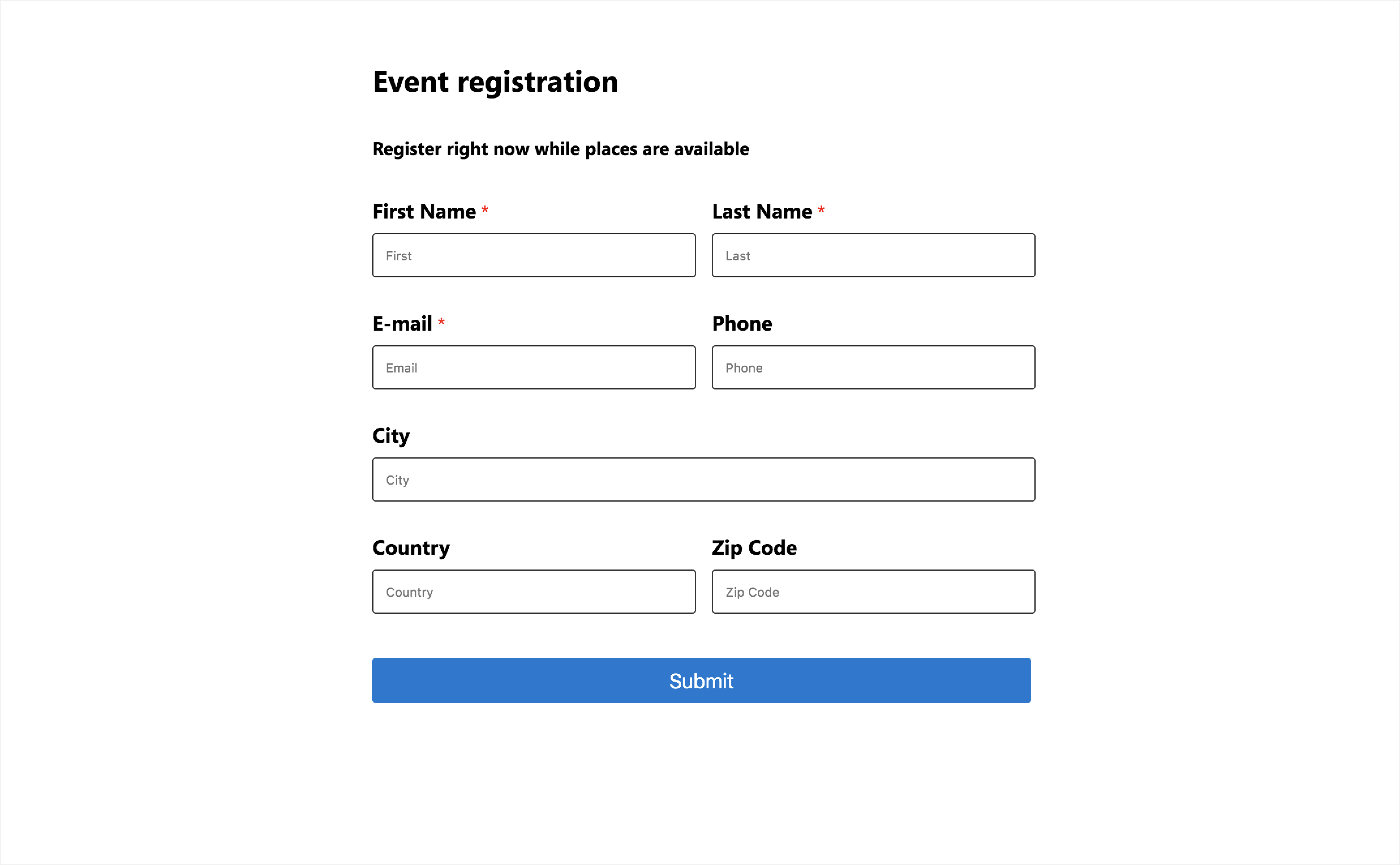Select the Last Name label
The width and height of the screenshot is (1400, 865).
coord(764,211)
